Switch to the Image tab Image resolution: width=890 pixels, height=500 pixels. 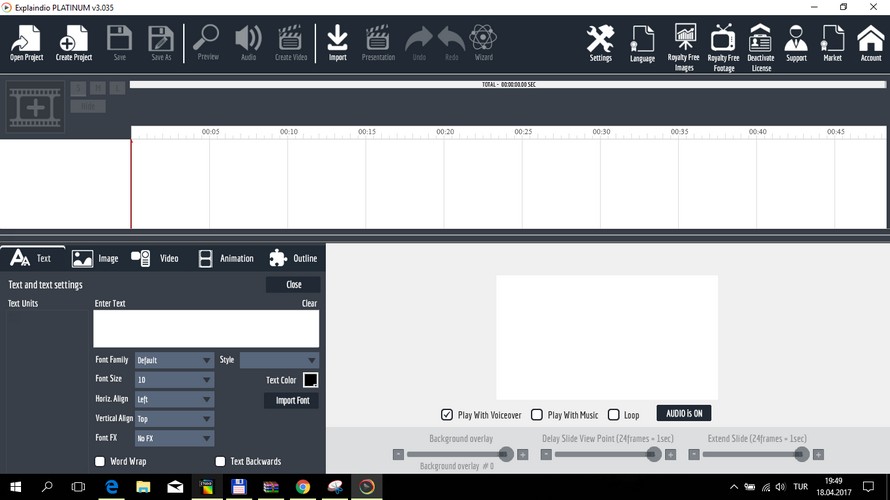coord(95,258)
